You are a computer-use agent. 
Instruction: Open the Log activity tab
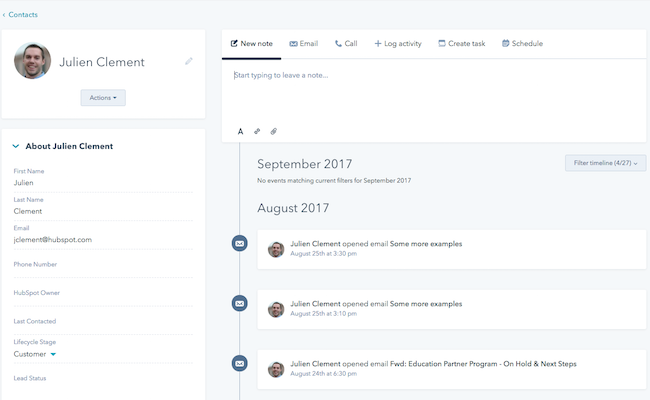pyautogui.click(x=397, y=44)
